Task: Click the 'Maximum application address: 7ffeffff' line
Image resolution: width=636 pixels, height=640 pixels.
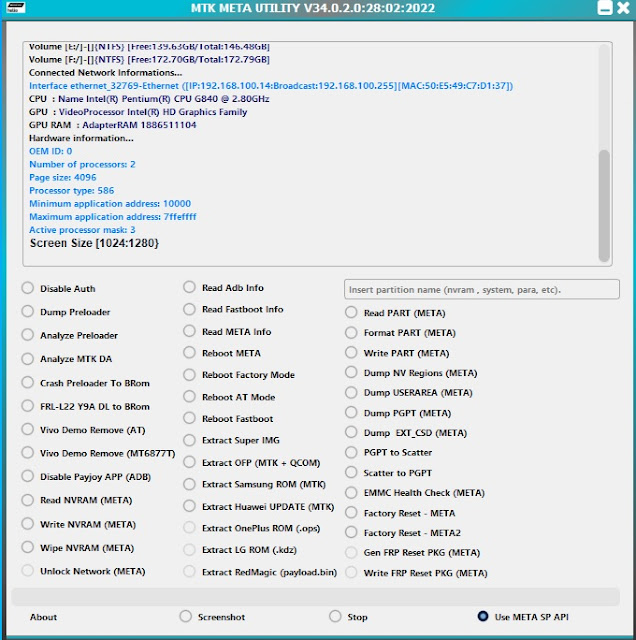Action: 112,217
